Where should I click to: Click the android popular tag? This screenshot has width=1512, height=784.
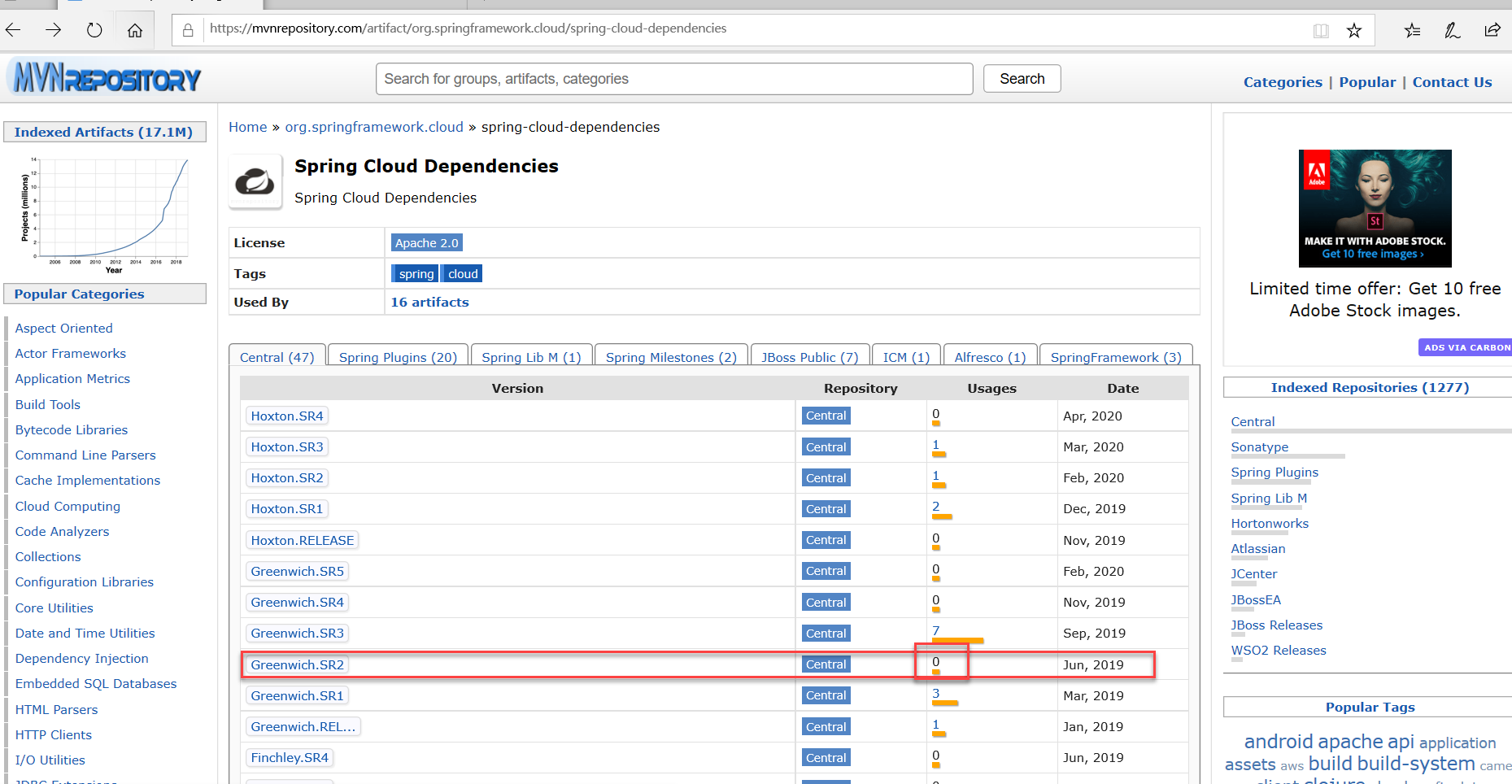(1279, 742)
